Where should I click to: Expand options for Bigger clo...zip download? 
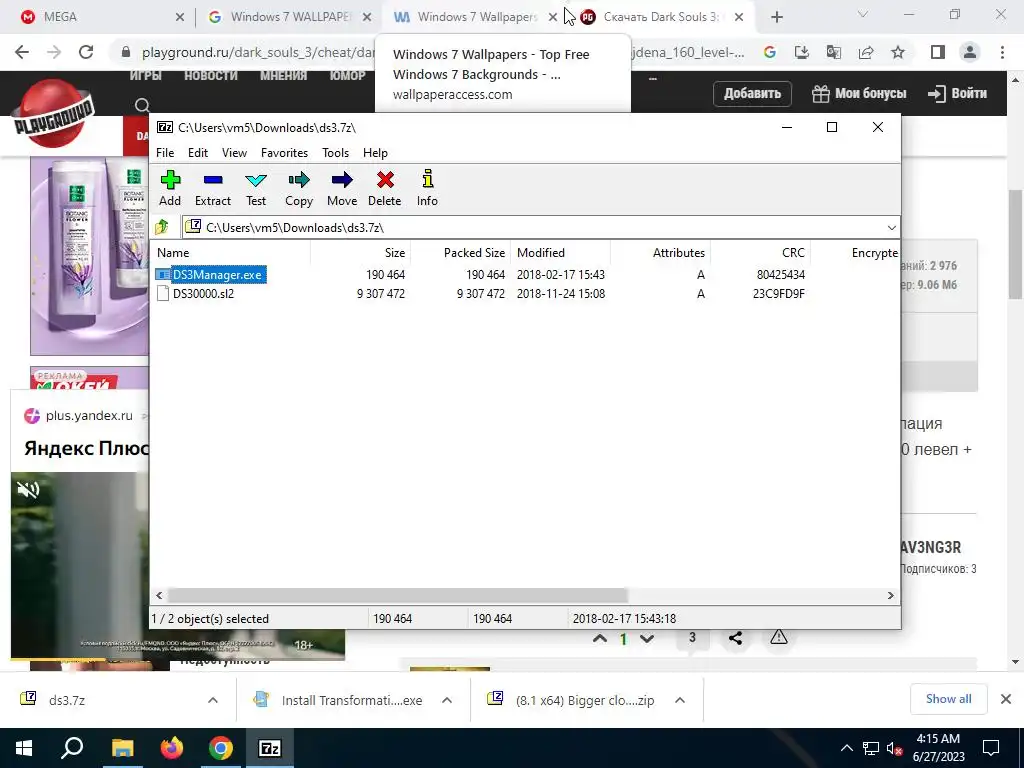click(x=680, y=700)
